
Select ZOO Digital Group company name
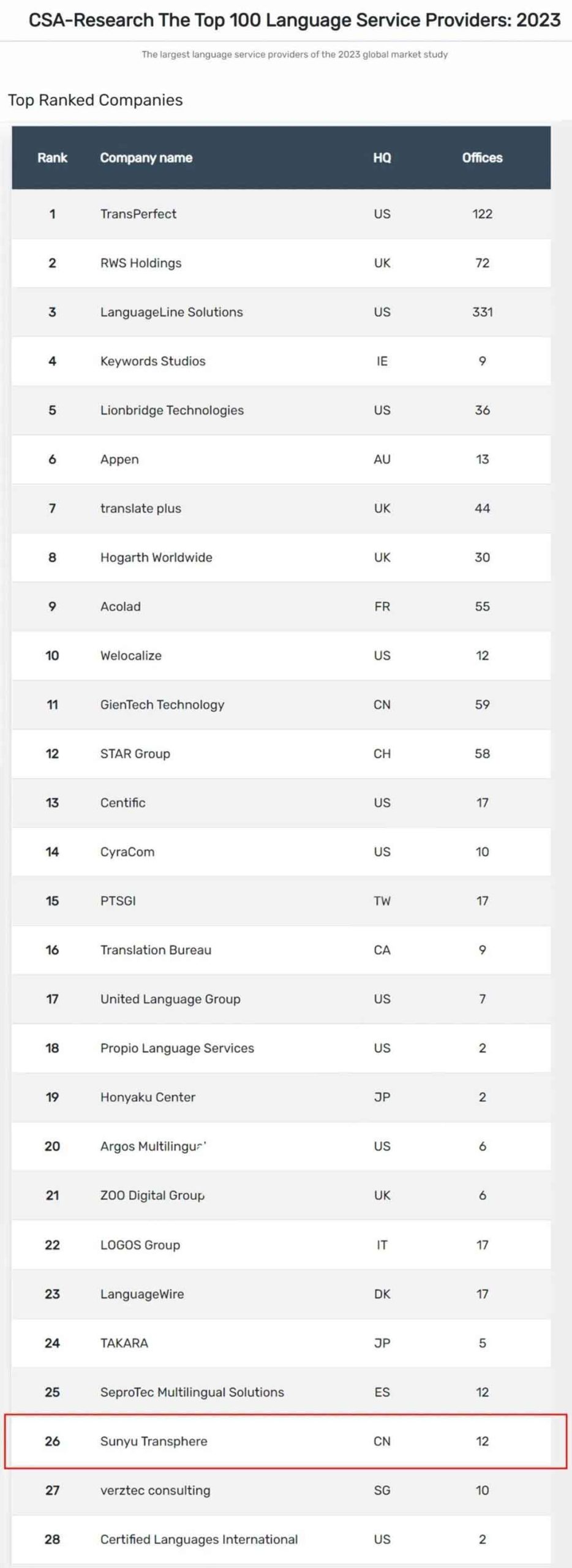pos(152,1195)
